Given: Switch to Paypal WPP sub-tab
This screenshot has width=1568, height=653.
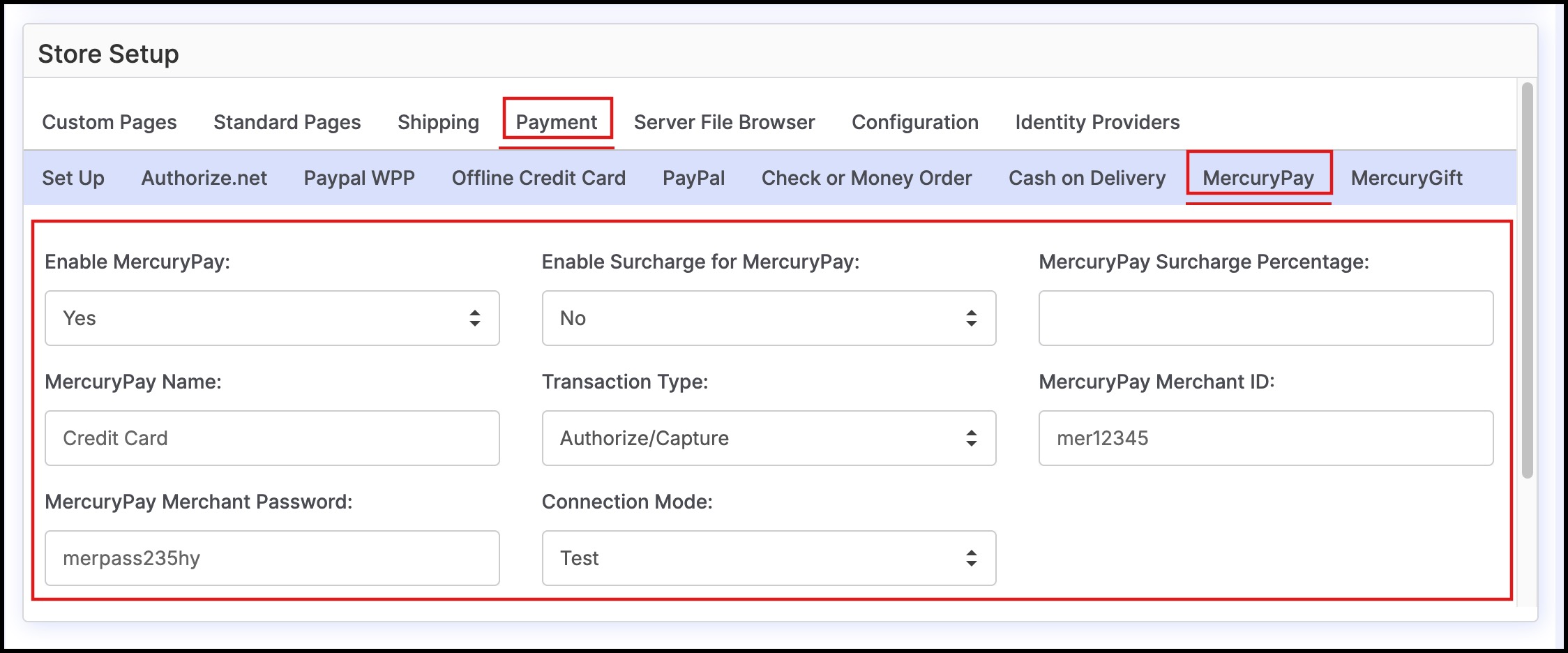Looking at the screenshot, I should click(x=359, y=178).
